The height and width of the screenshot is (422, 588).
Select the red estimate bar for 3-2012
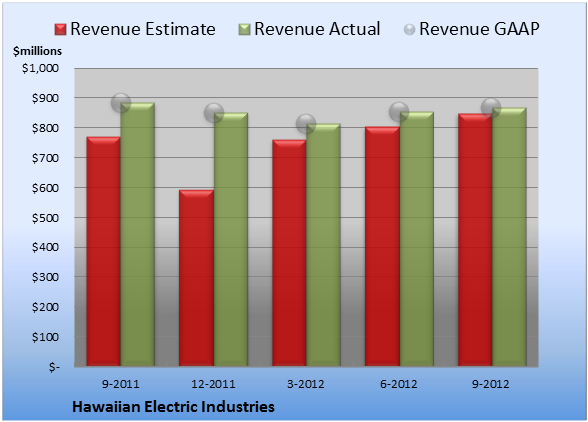pos(289,253)
